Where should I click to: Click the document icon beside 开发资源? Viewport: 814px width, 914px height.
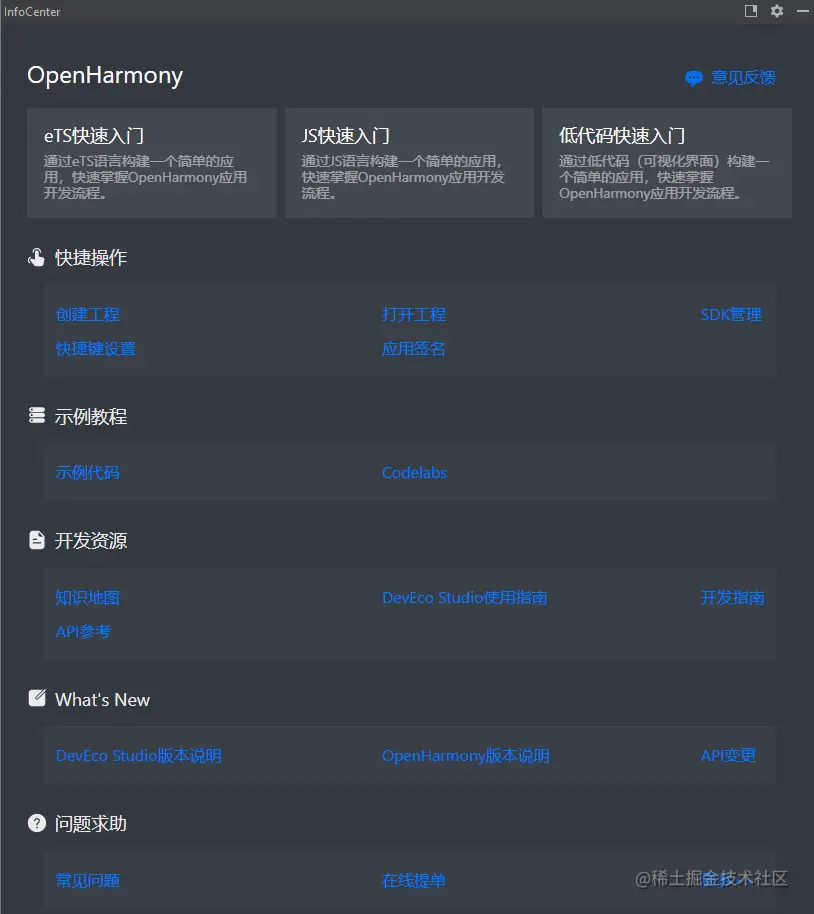(x=37, y=540)
